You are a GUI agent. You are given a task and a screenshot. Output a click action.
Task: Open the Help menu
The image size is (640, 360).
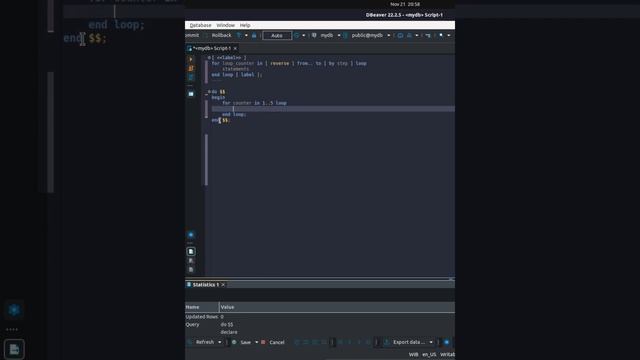245,25
